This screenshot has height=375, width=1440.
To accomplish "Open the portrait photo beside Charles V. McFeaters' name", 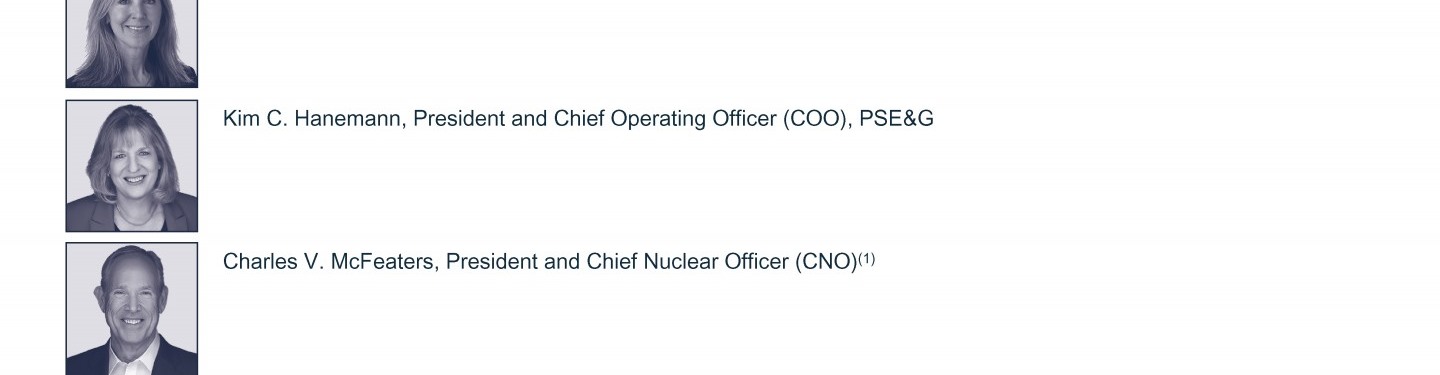I will [132, 309].
